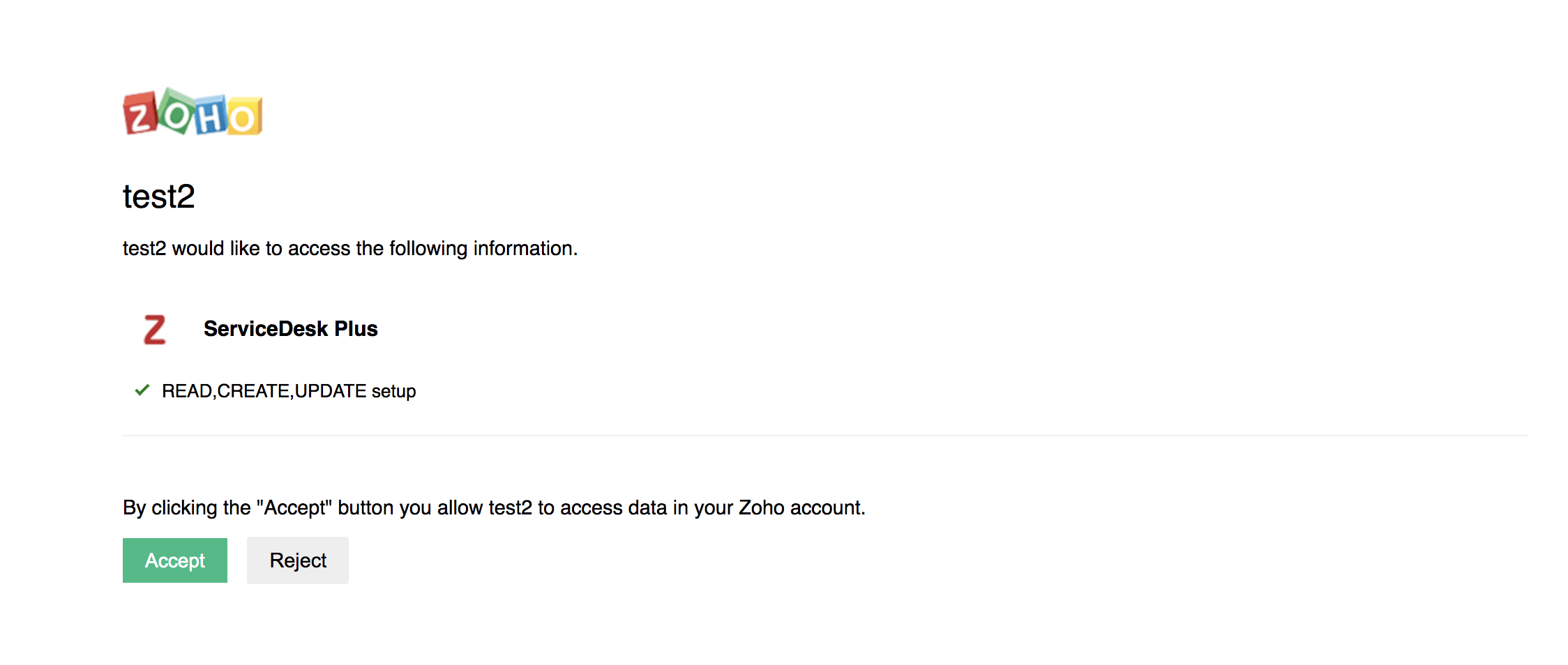Click the green checkmark beside the scope
The width and height of the screenshot is (1568, 665).
(142, 390)
